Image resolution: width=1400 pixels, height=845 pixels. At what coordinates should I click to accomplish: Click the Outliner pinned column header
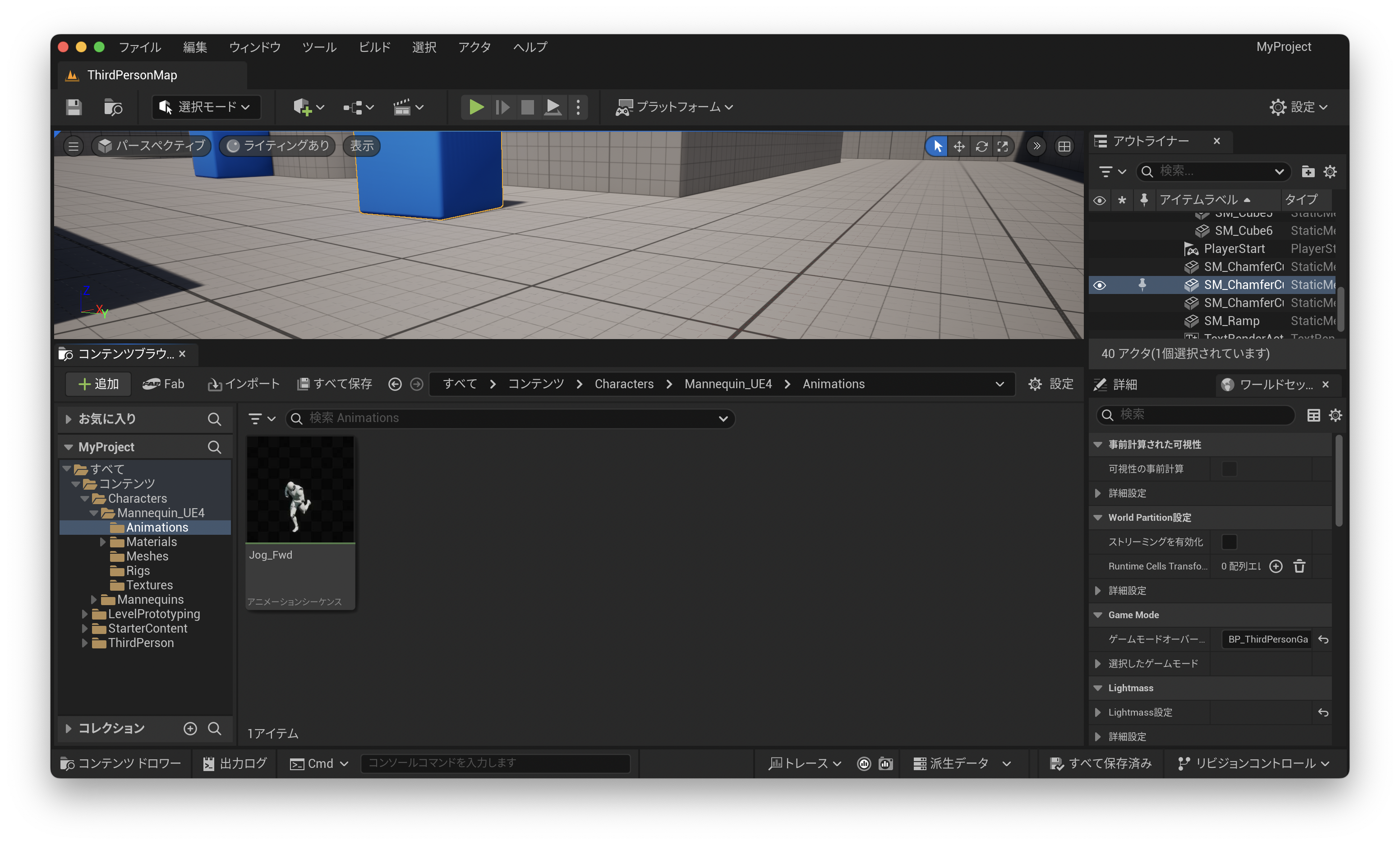point(1144,199)
